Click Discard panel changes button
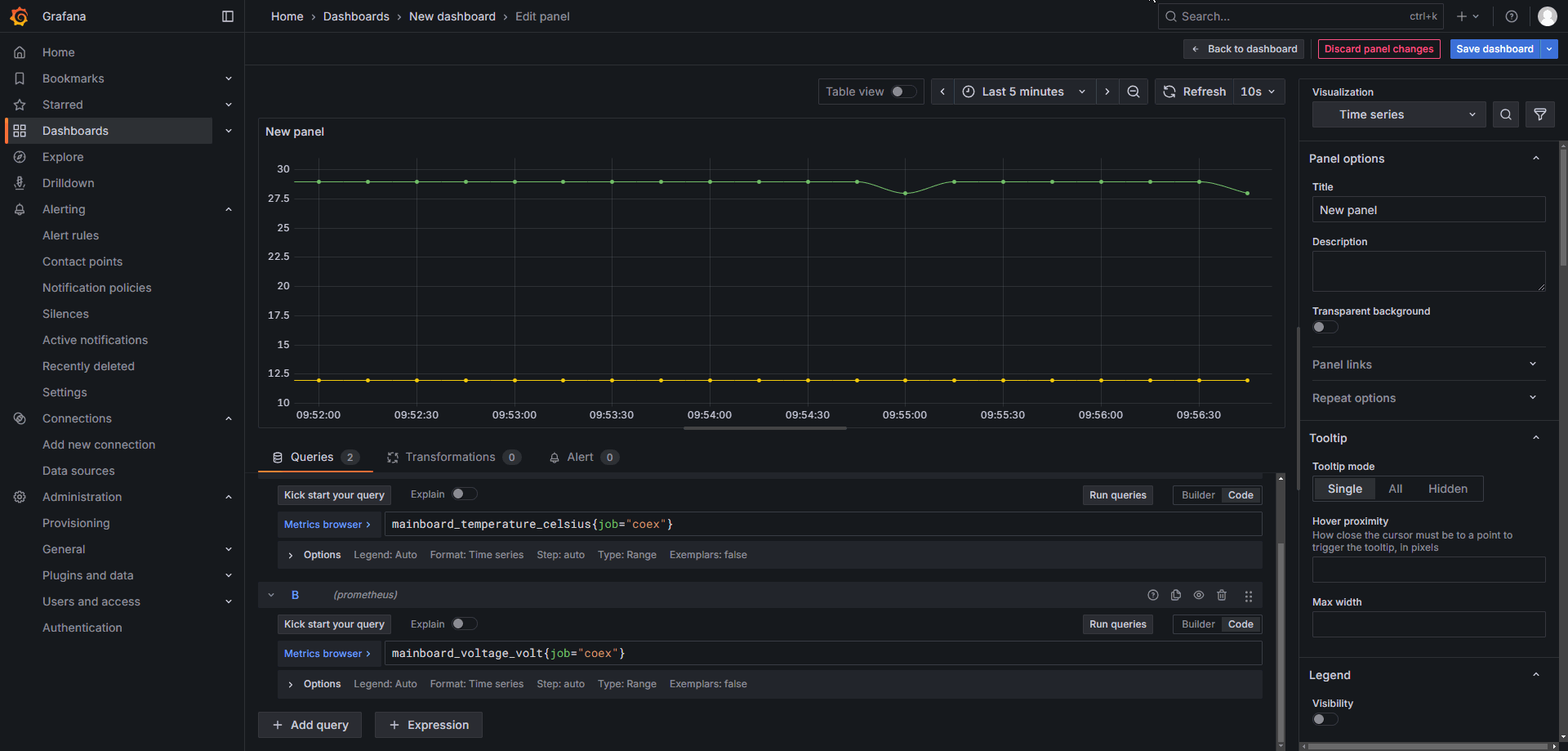 click(x=1379, y=49)
